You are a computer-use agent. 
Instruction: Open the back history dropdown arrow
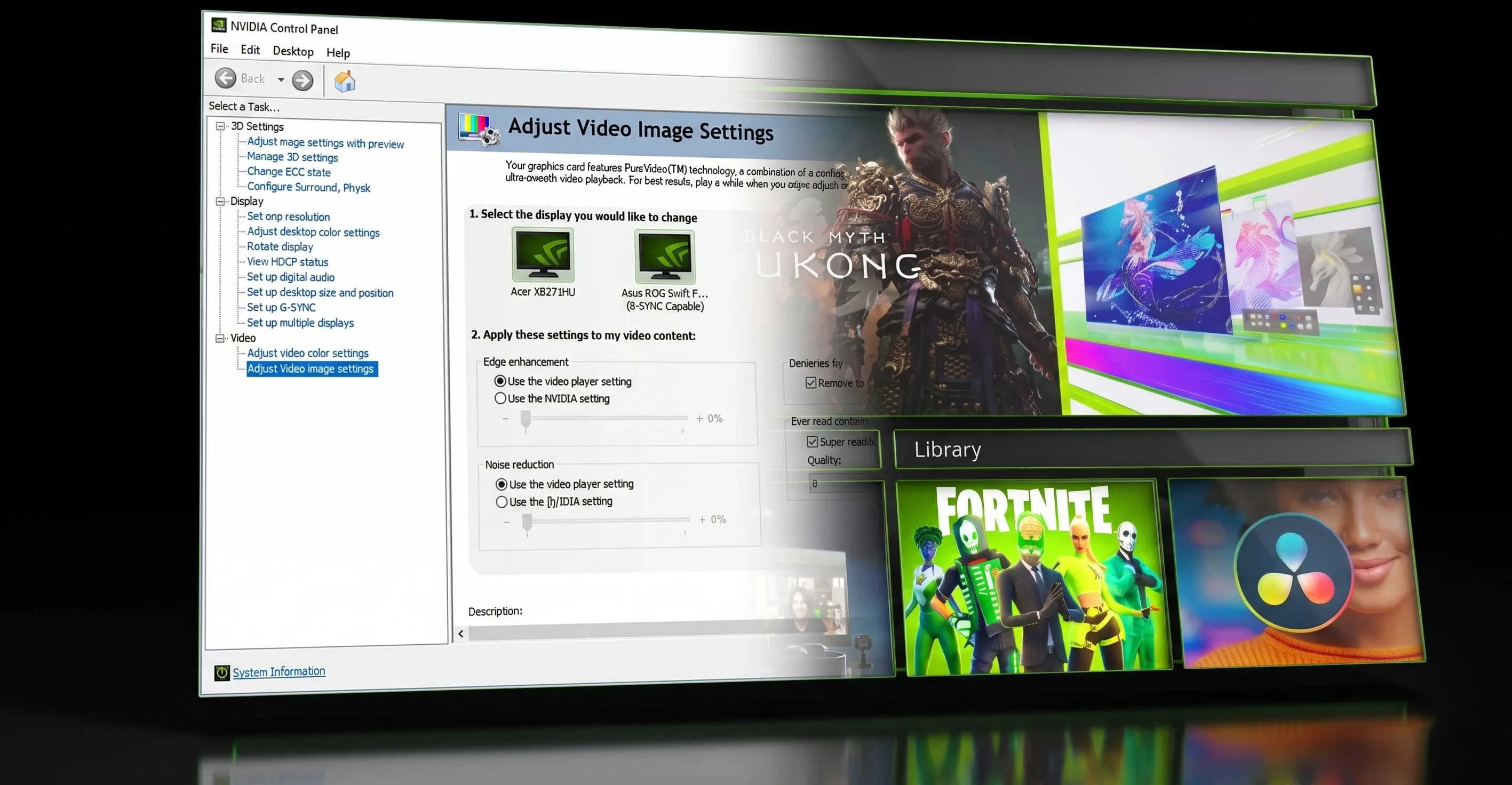pyautogui.click(x=281, y=79)
